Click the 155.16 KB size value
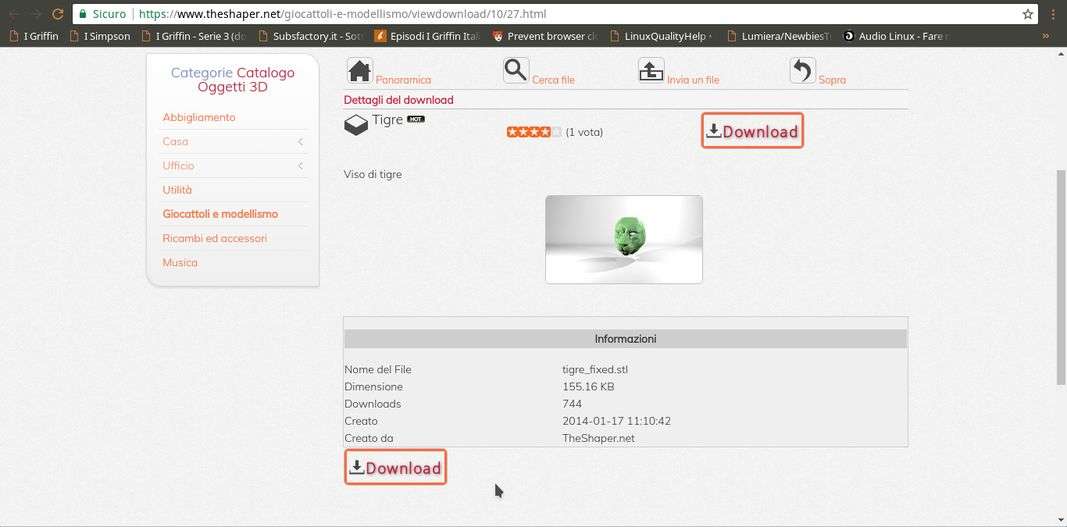1067x527 pixels. pos(588,387)
